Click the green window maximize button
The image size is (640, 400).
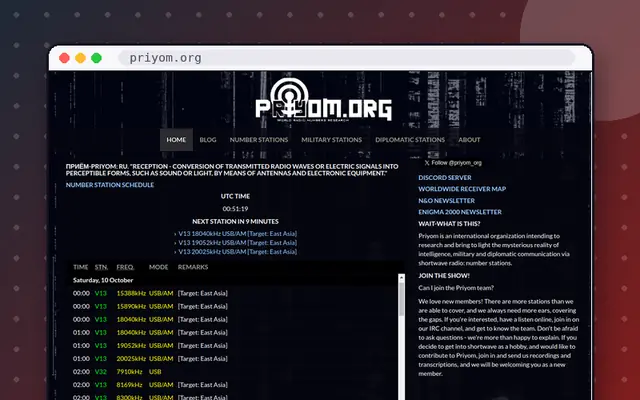[x=96, y=58]
